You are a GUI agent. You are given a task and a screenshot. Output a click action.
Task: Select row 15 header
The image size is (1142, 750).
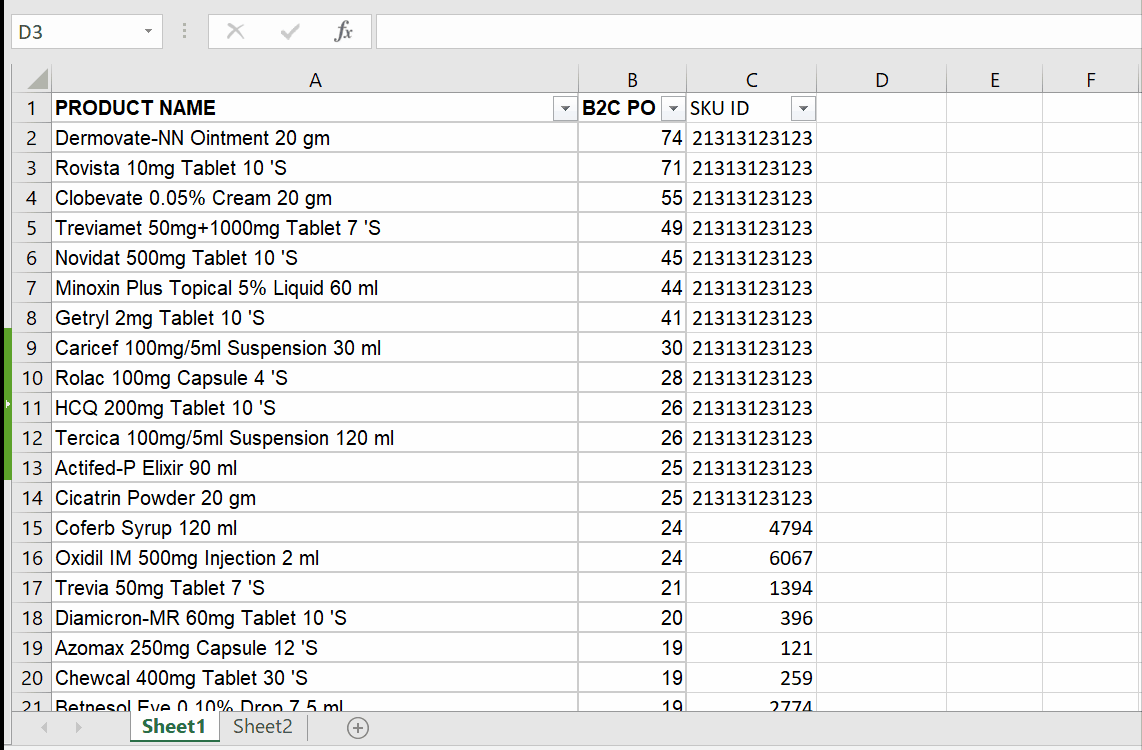point(31,528)
